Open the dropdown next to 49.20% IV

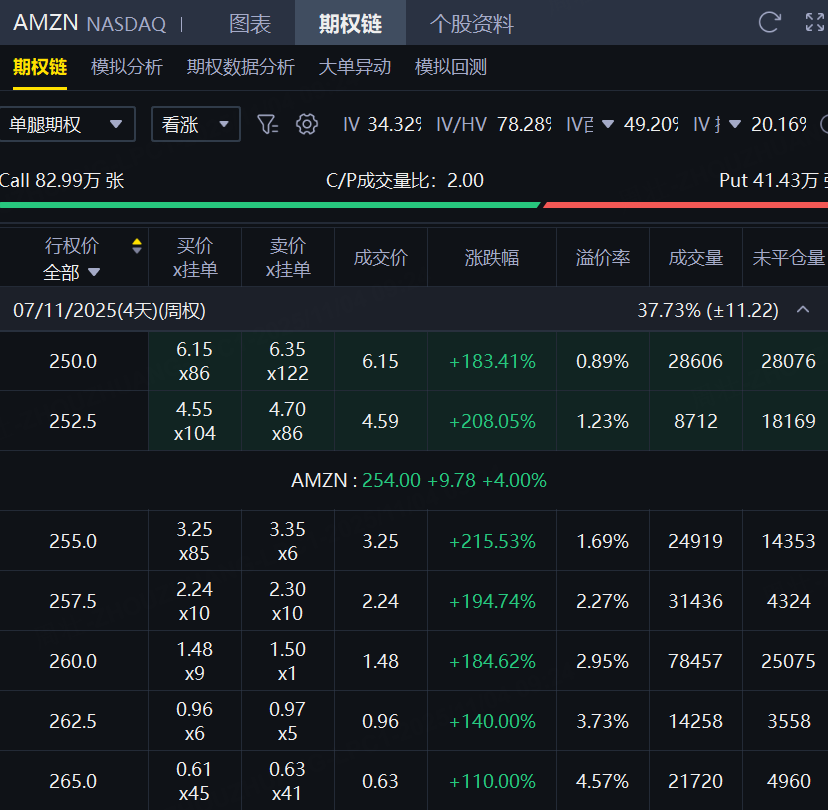[x=608, y=125]
